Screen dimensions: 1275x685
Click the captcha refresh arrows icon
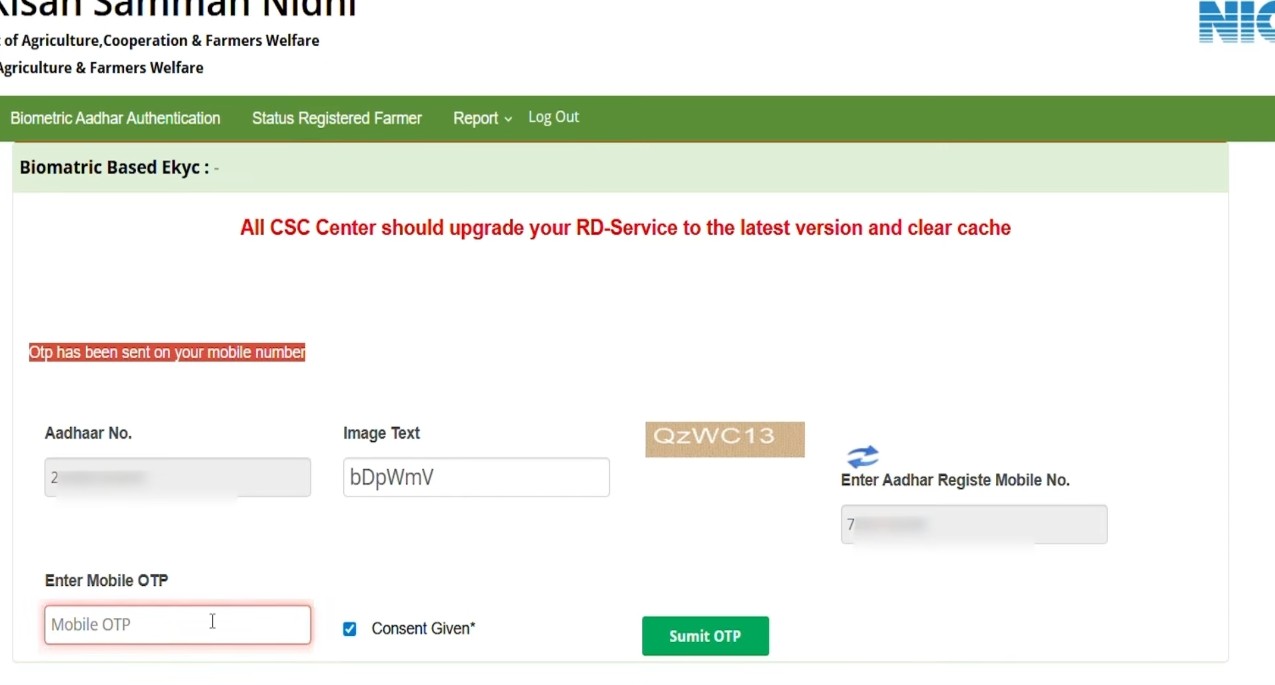coord(862,457)
